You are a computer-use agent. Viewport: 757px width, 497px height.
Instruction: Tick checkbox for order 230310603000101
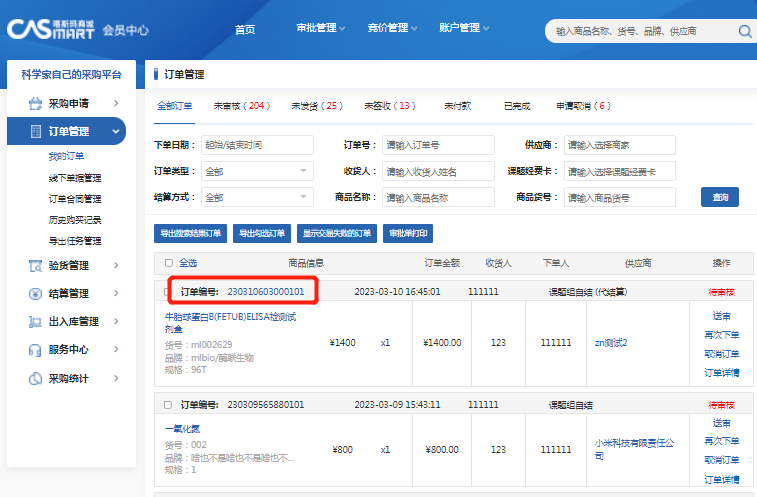168,292
